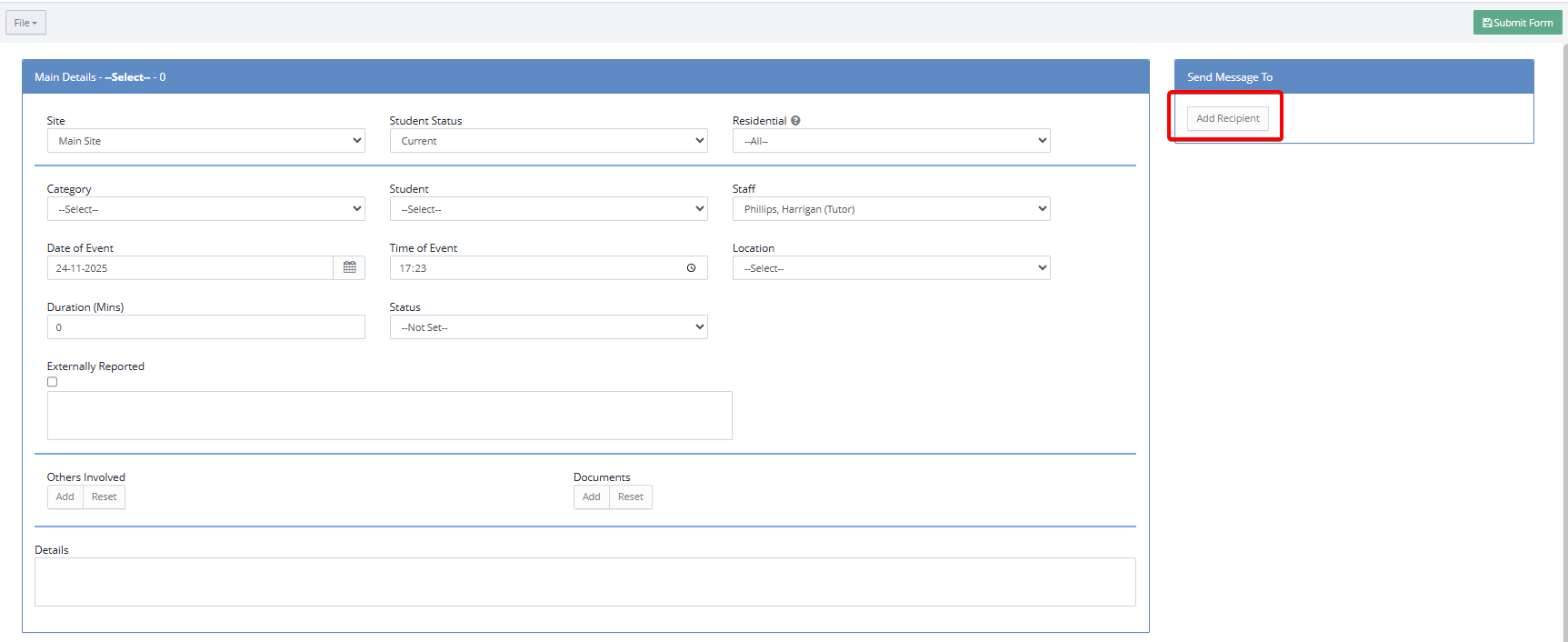Viewport: 1568px width, 642px height.
Task: Open the Site dropdown
Action: (x=205, y=141)
